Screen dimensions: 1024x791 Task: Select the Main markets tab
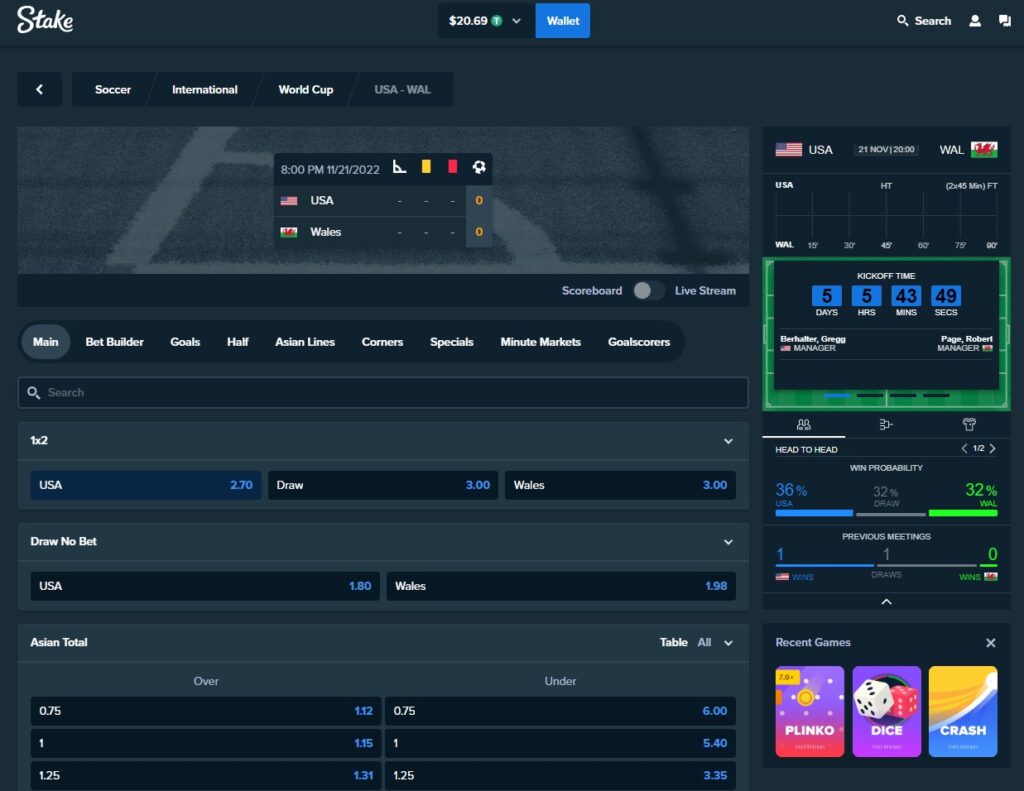pyautogui.click(x=46, y=342)
